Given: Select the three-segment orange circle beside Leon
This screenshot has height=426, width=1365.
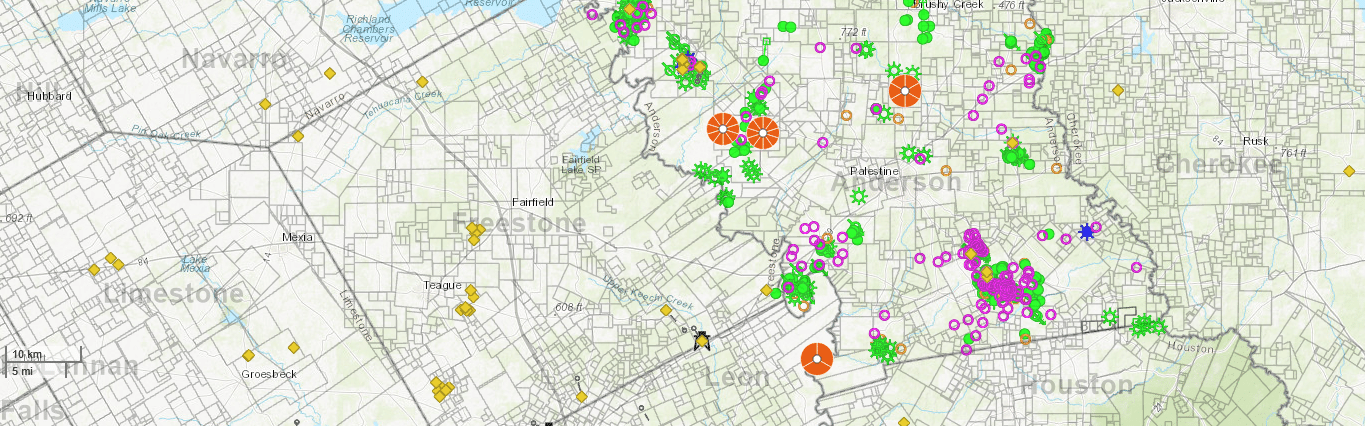Looking at the screenshot, I should [817, 359].
